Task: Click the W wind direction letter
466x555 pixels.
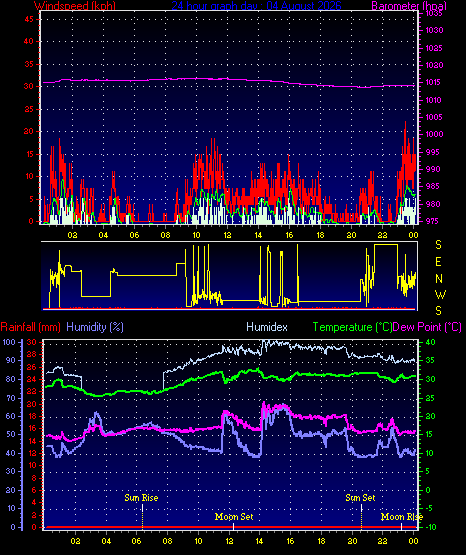Action: pyautogui.click(x=440, y=294)
